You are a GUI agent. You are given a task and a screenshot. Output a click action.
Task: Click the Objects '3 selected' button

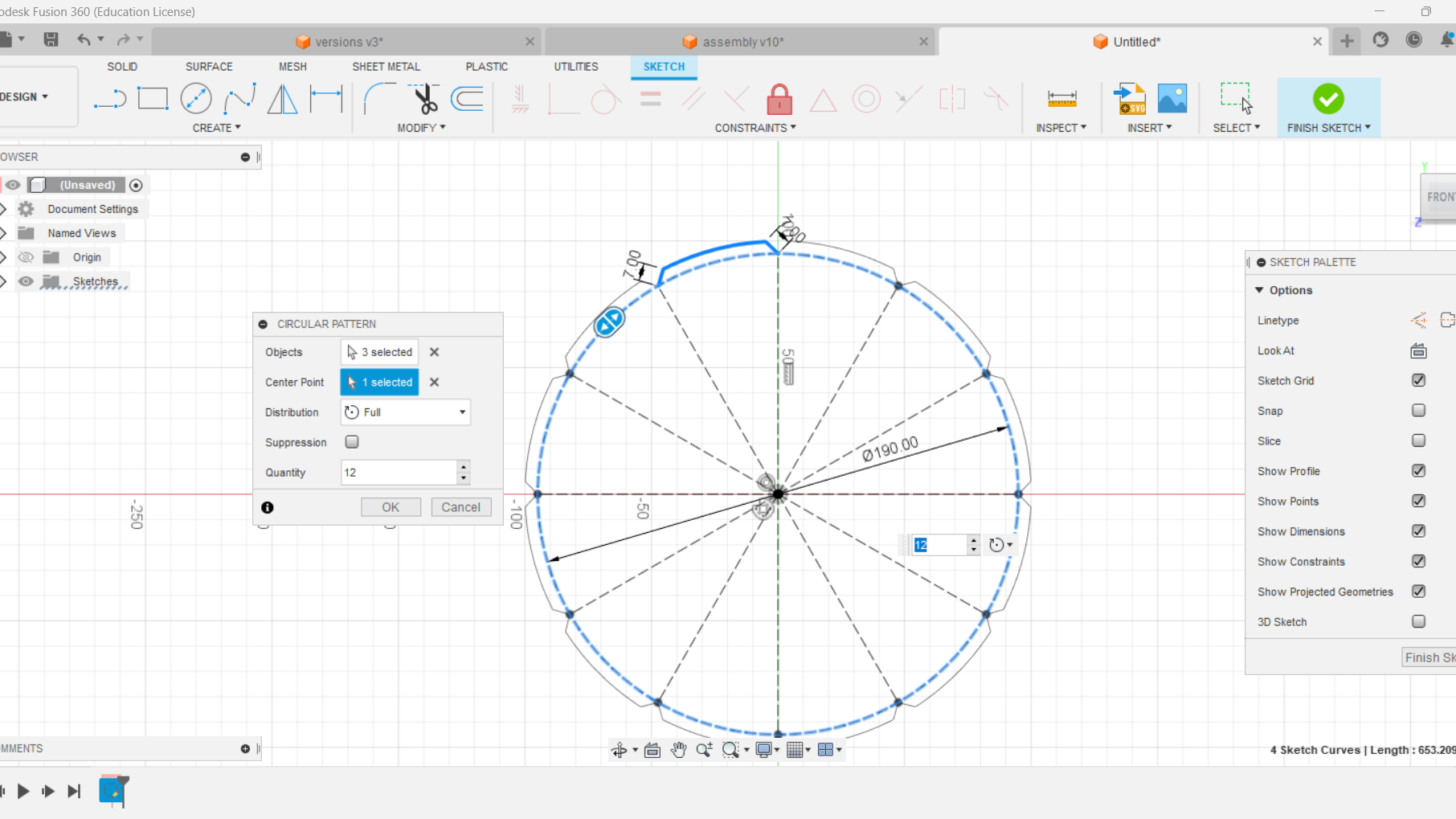click(379, 352)
